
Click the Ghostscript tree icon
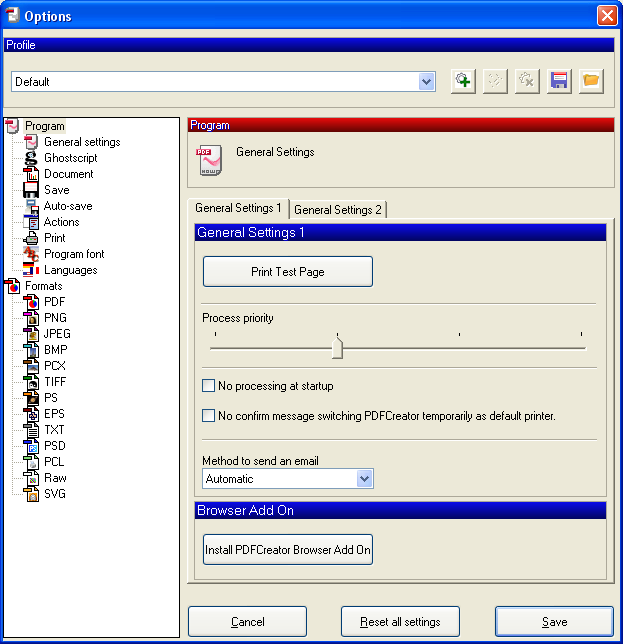[x=31, y=158]
